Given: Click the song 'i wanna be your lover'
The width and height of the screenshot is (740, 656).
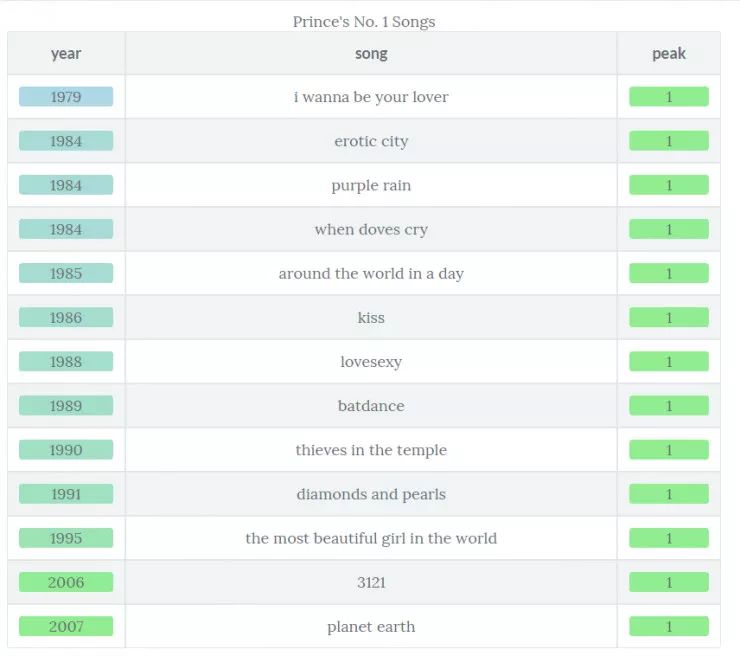Looking at the screenshot, I should coord(371,97).
